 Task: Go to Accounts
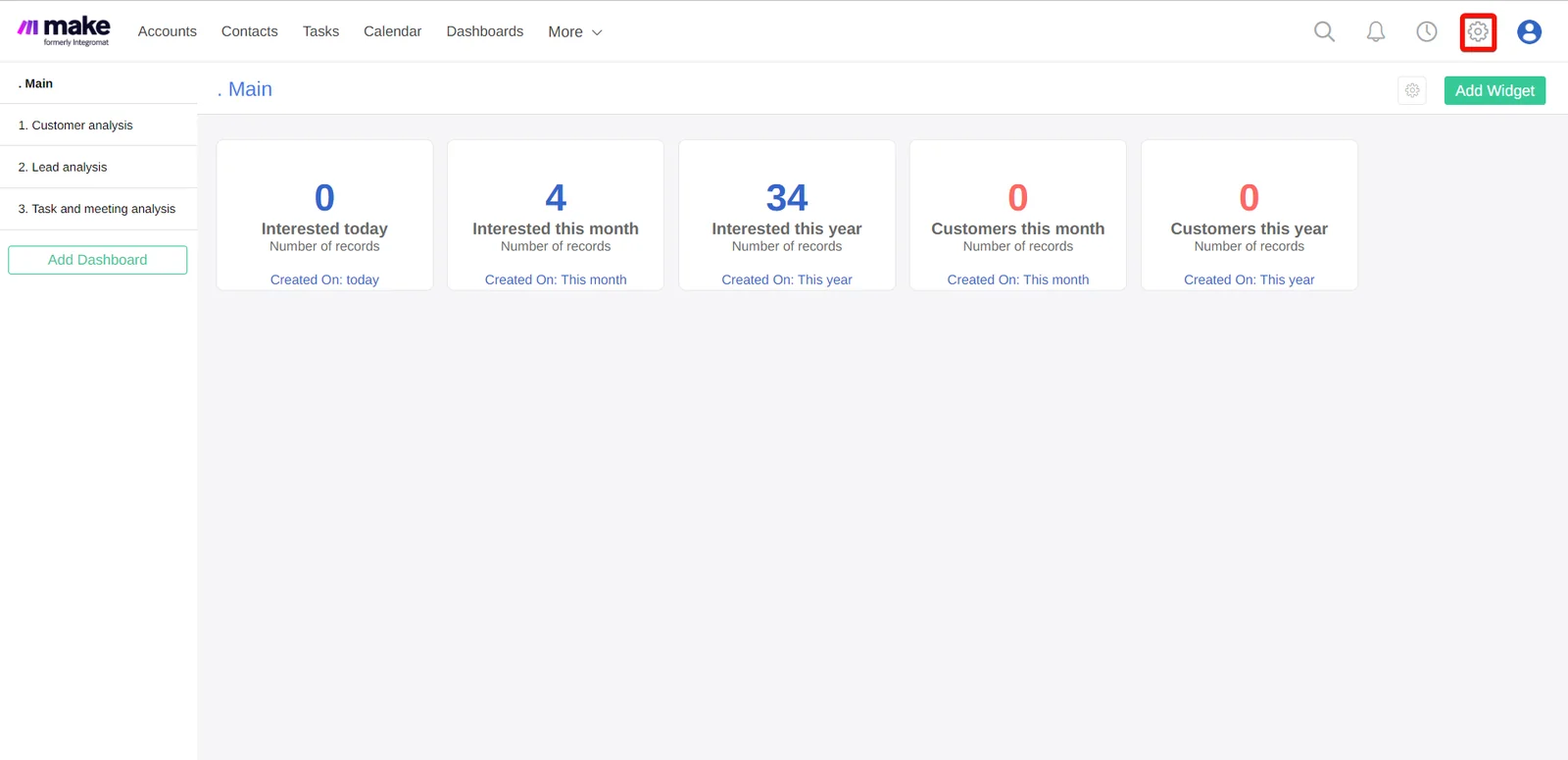pyautogui.click(x=168, y=31)
